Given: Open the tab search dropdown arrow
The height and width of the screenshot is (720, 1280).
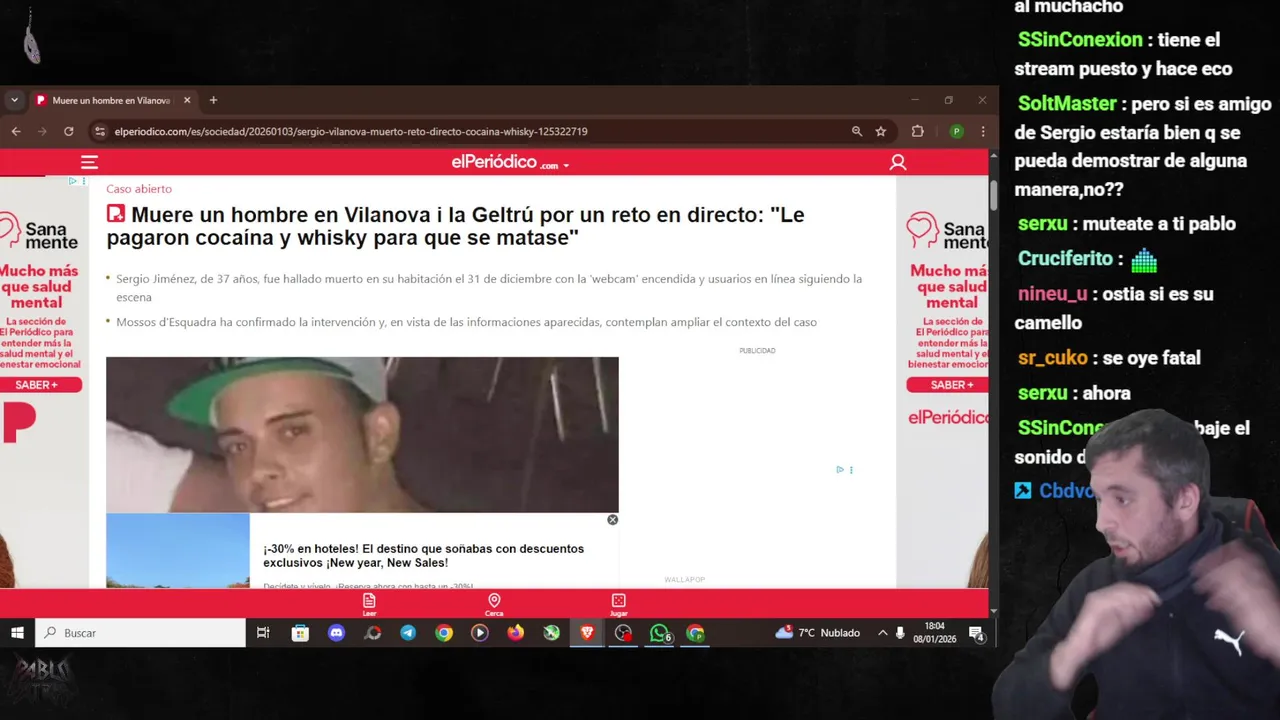Looking at the screenshot, I should coord(14,100).
